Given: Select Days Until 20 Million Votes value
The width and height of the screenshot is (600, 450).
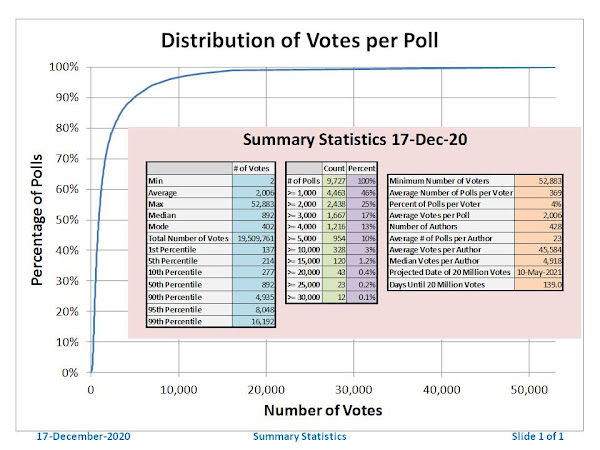Looking at the screenshot, I should coord(538,285).
